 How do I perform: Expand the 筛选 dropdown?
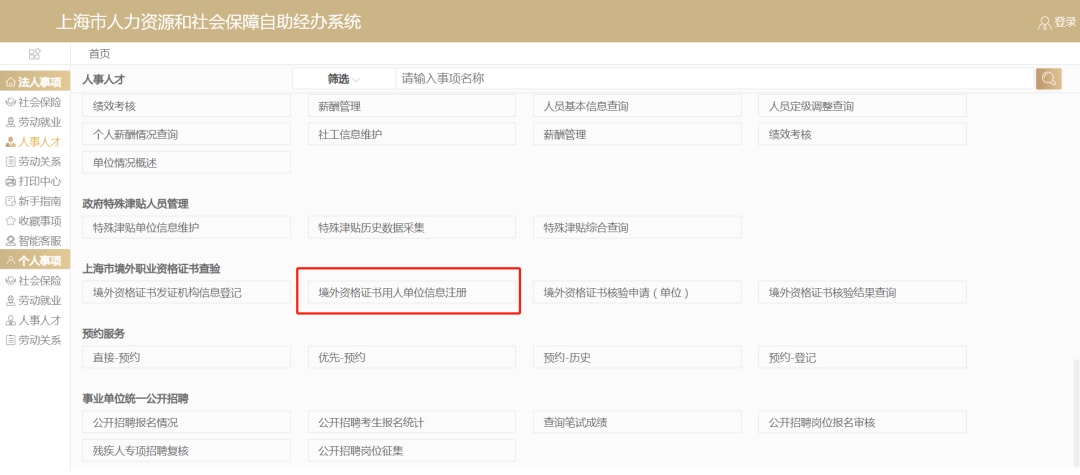(343, 79)
